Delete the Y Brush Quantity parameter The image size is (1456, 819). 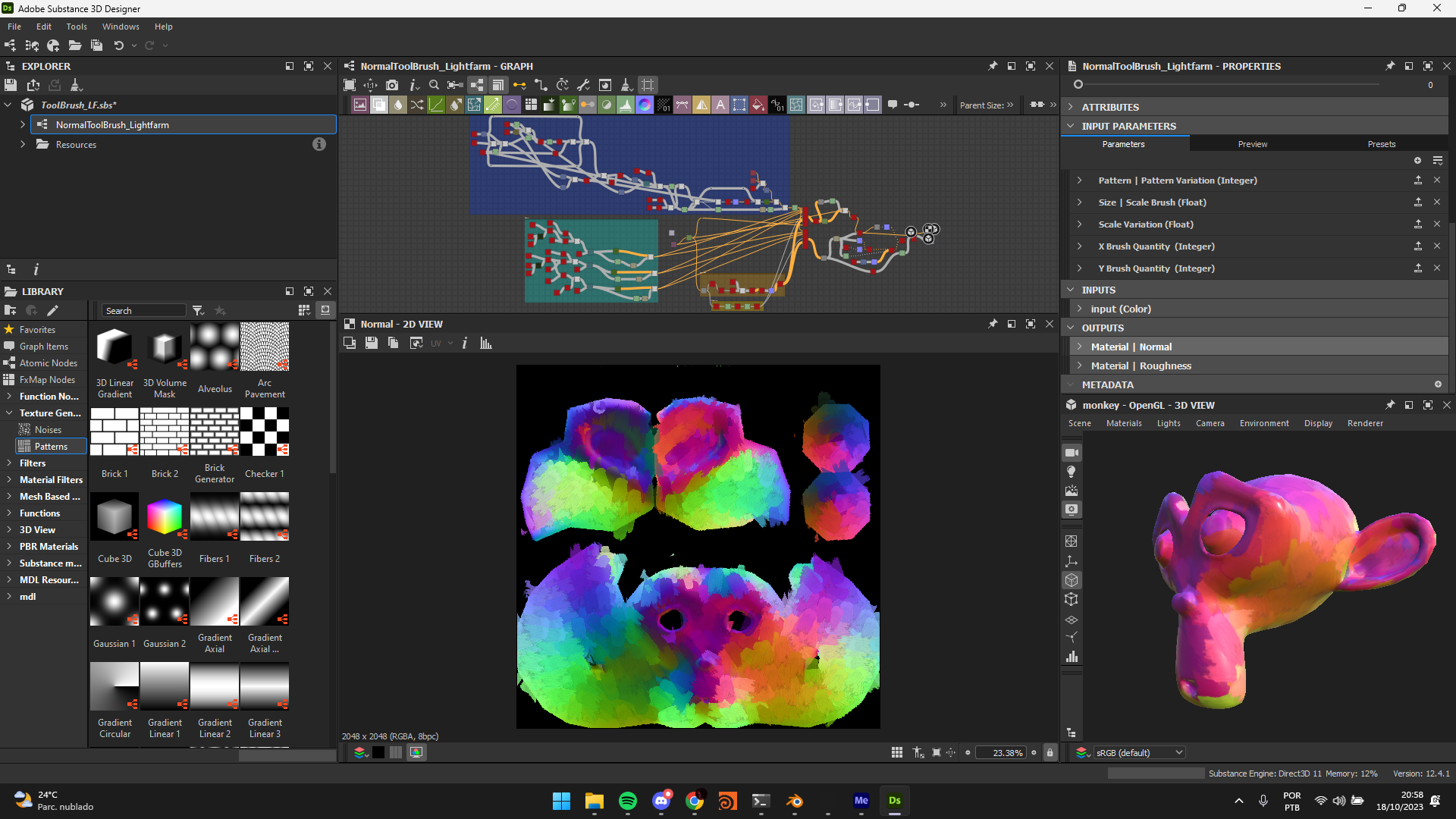coord(1437,268)
